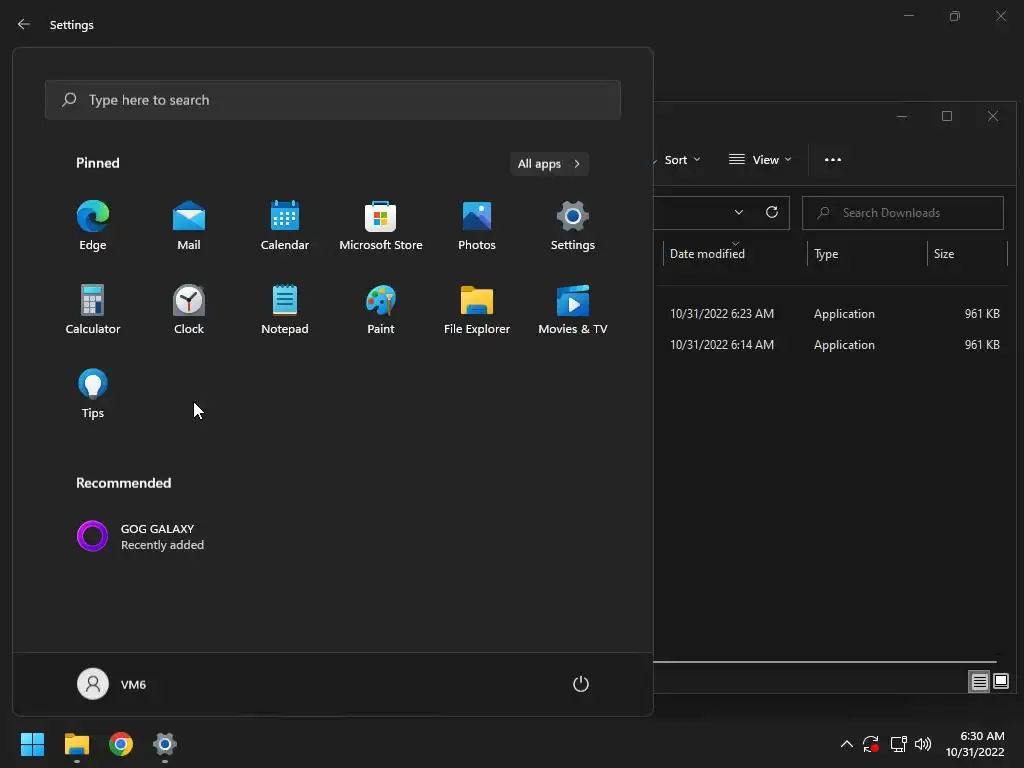Click the Windows Start button on taskbar
Image resolution: width=1024 pixels, height=768 pixels.
[x=32, y=744]
